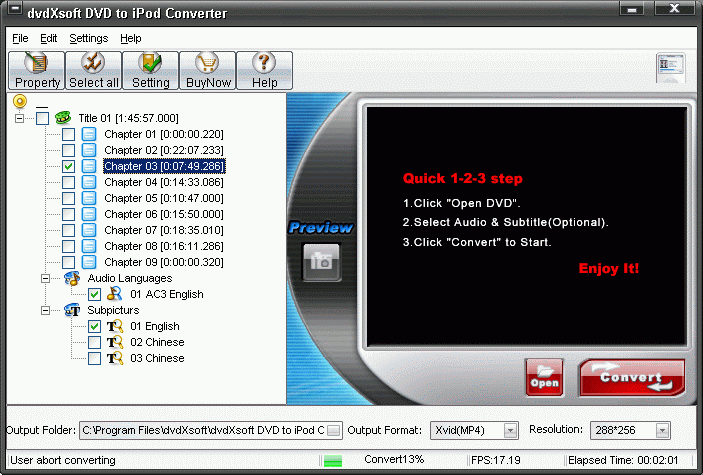Open the Resolution dropdown

[662, 431]
